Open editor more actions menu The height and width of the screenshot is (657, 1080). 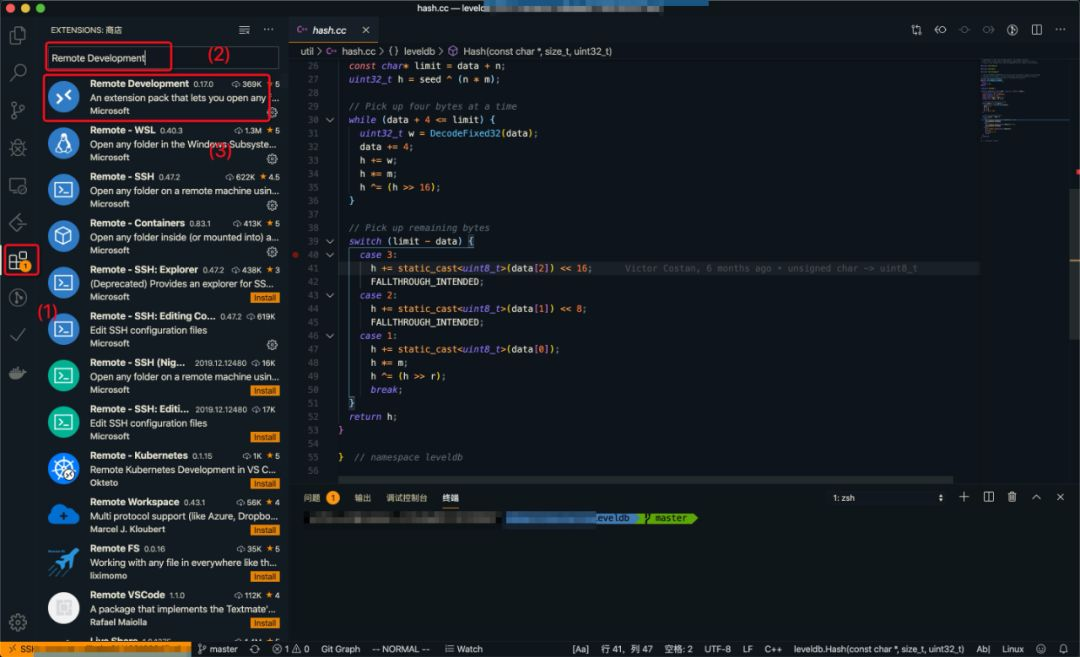(1060, 30)
